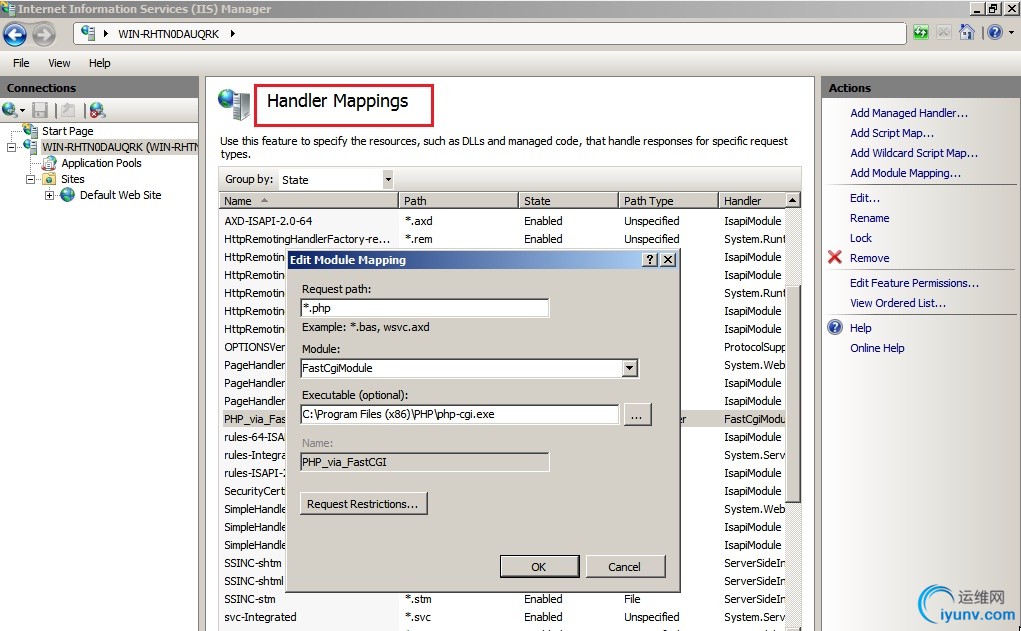This screenshot has width=1021, height=631.
Task: Sort by the State column header
Action: coord(568,201)
